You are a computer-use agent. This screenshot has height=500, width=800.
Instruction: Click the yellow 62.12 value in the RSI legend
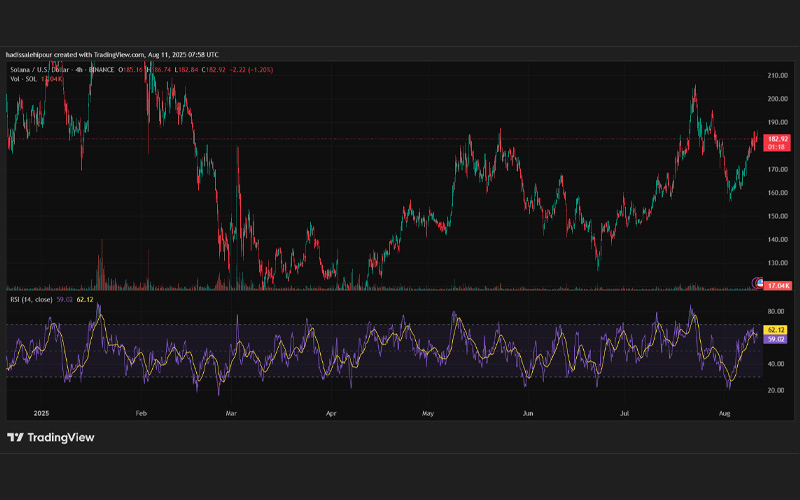[x=85, y=299]
